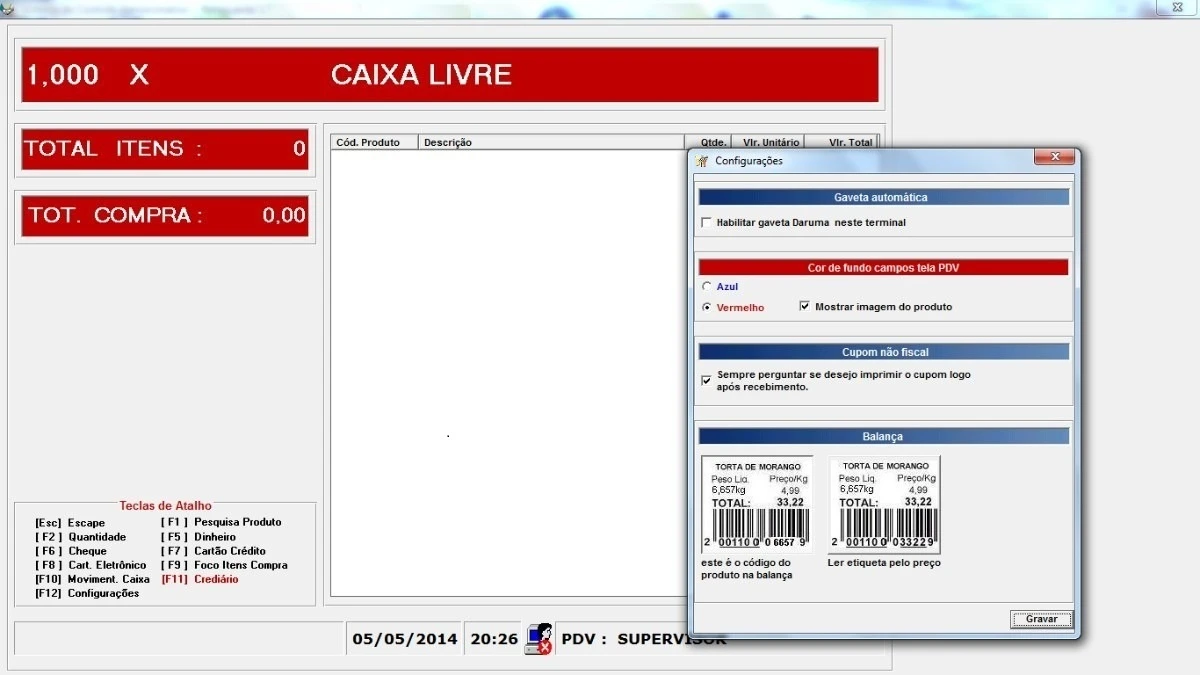Enable the Daruma drawer checkbox
The image size is (1200, 675).
[707, 223]
